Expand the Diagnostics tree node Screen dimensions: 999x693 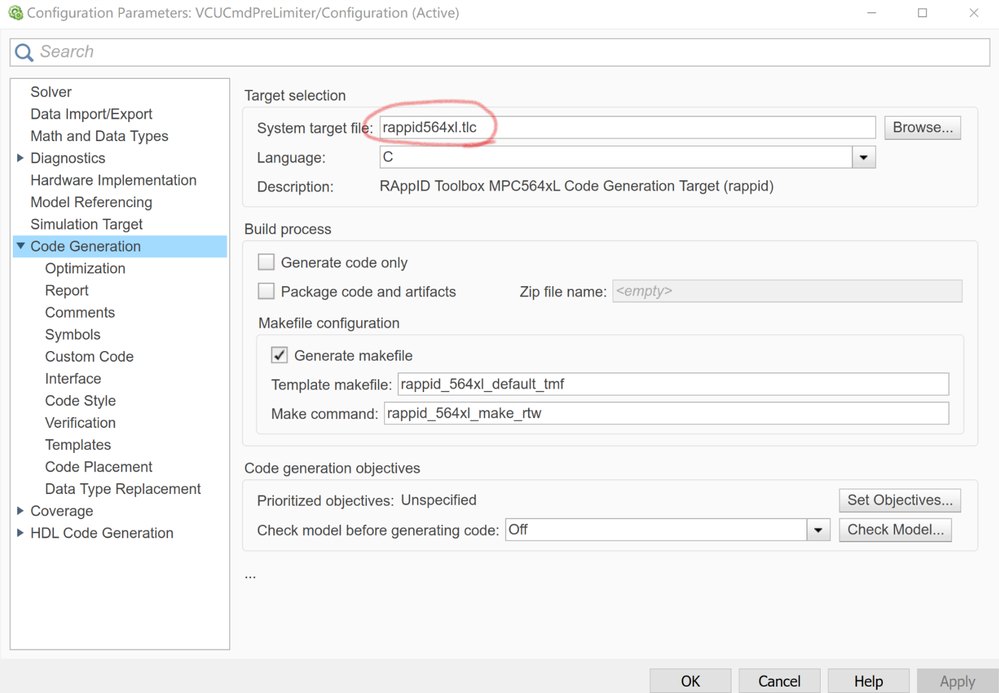(20, 158)
